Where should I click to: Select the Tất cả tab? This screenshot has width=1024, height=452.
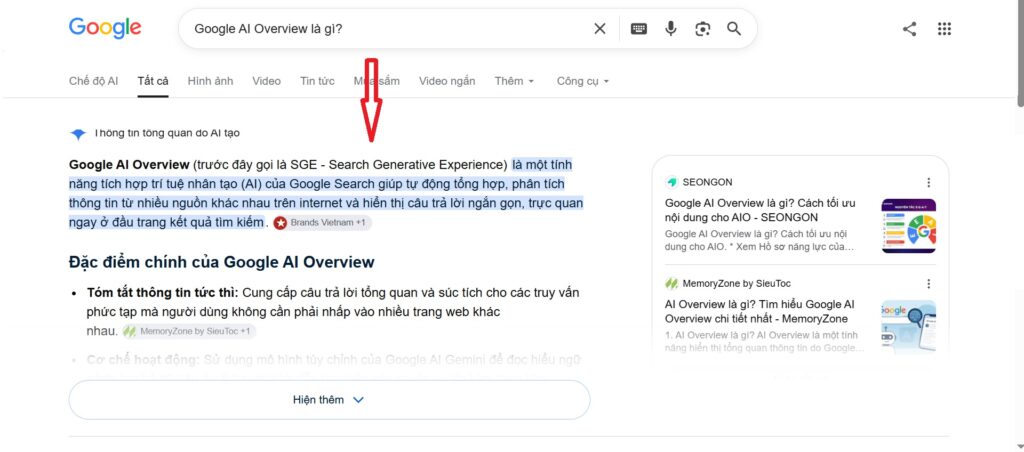tap(153, 81)
